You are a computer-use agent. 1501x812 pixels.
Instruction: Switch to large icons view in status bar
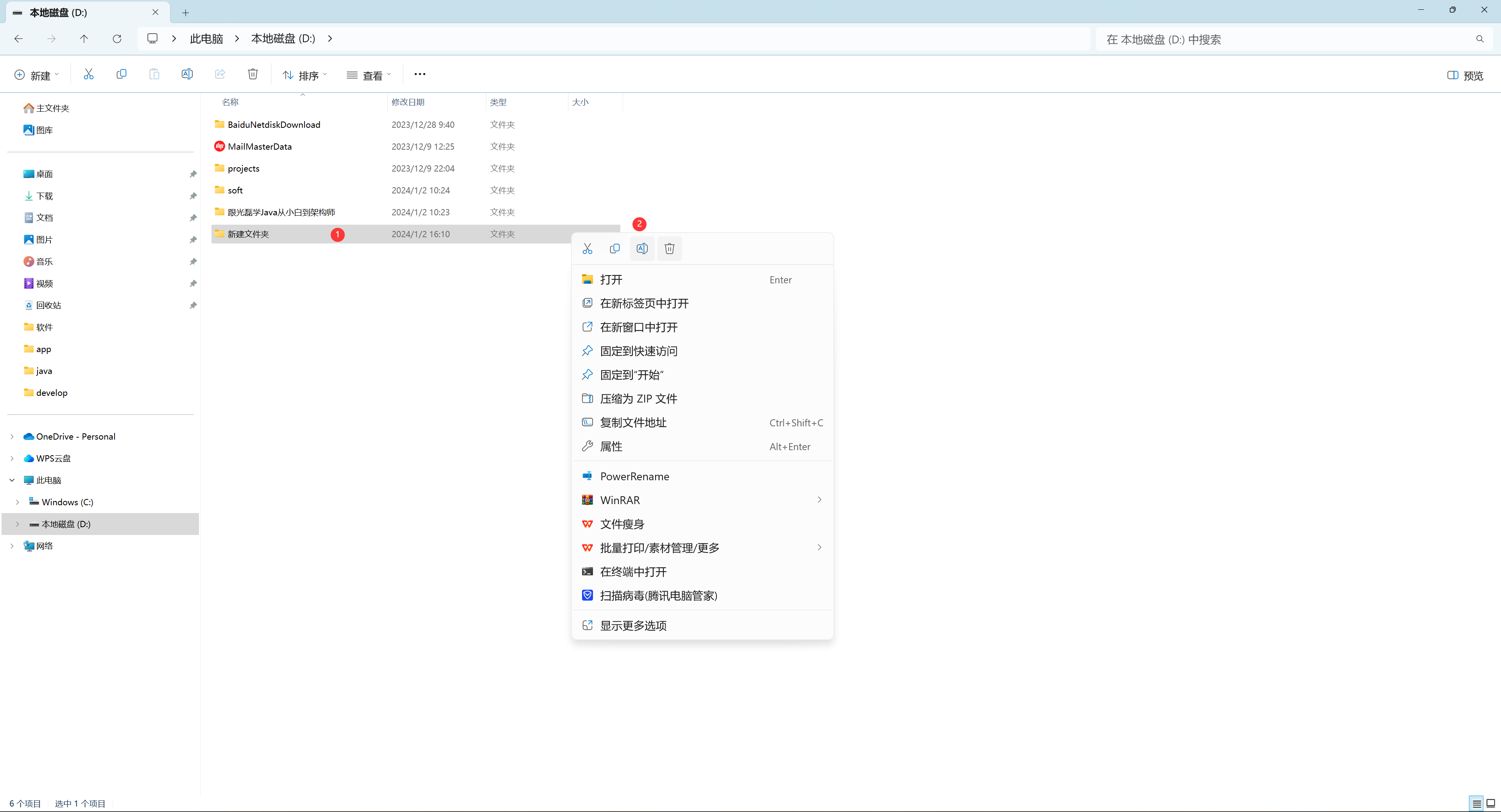[1491, 803]
